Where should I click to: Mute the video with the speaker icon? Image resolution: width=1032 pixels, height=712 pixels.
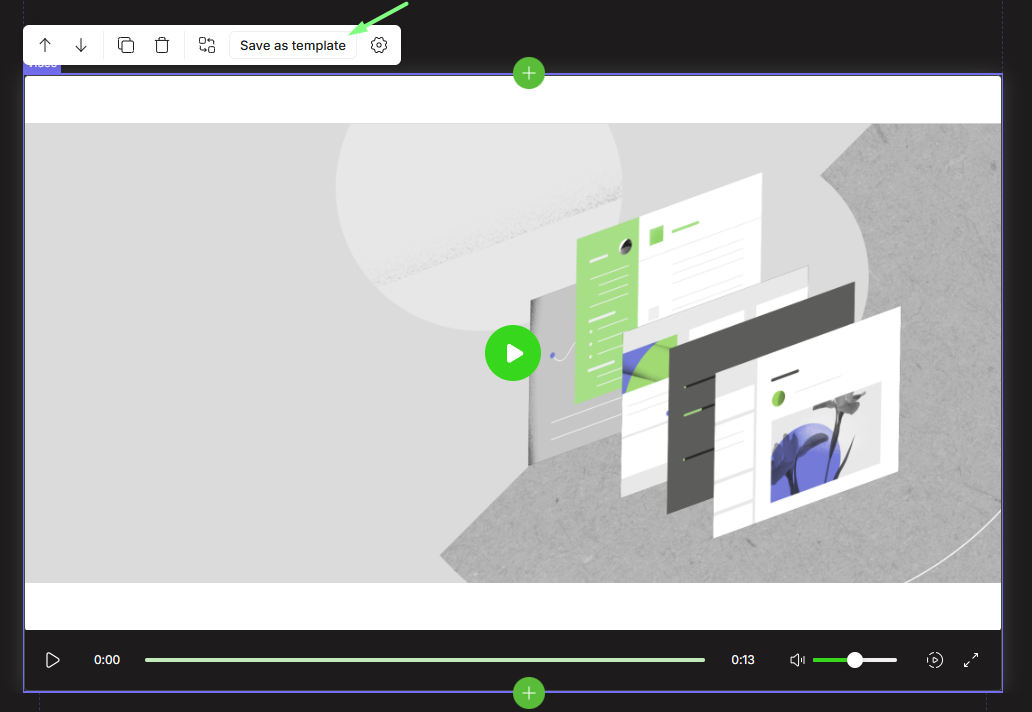click(797, 660)
